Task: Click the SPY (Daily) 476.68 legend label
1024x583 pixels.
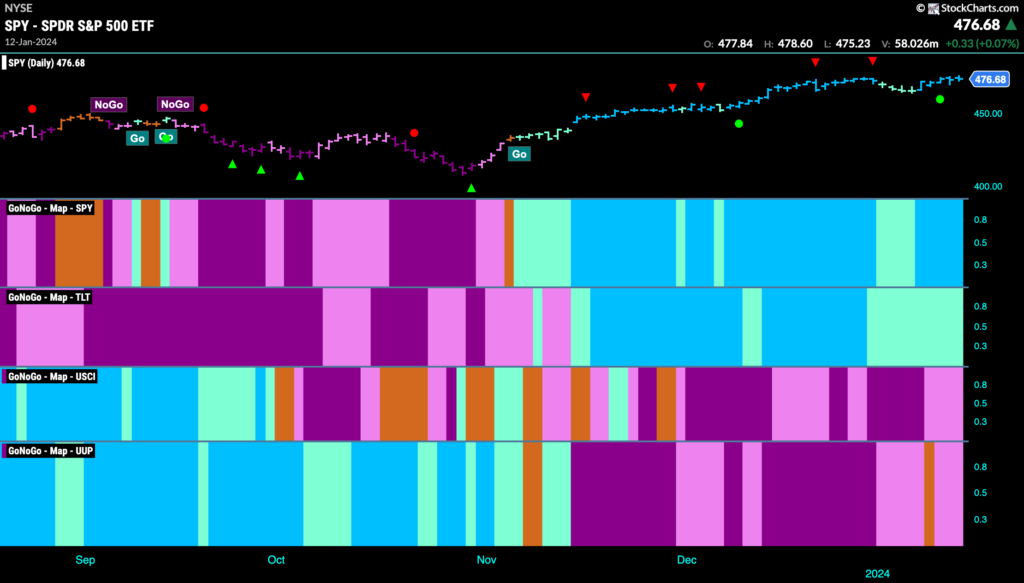Action: (x=46, y=63)
